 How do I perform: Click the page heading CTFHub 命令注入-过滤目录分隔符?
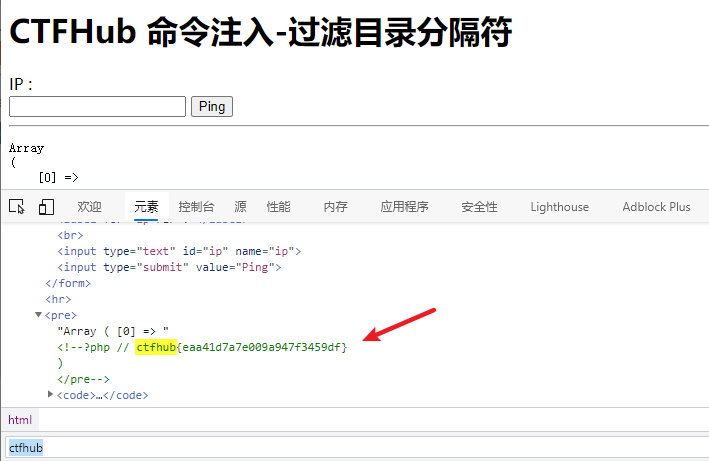[260, 32]
